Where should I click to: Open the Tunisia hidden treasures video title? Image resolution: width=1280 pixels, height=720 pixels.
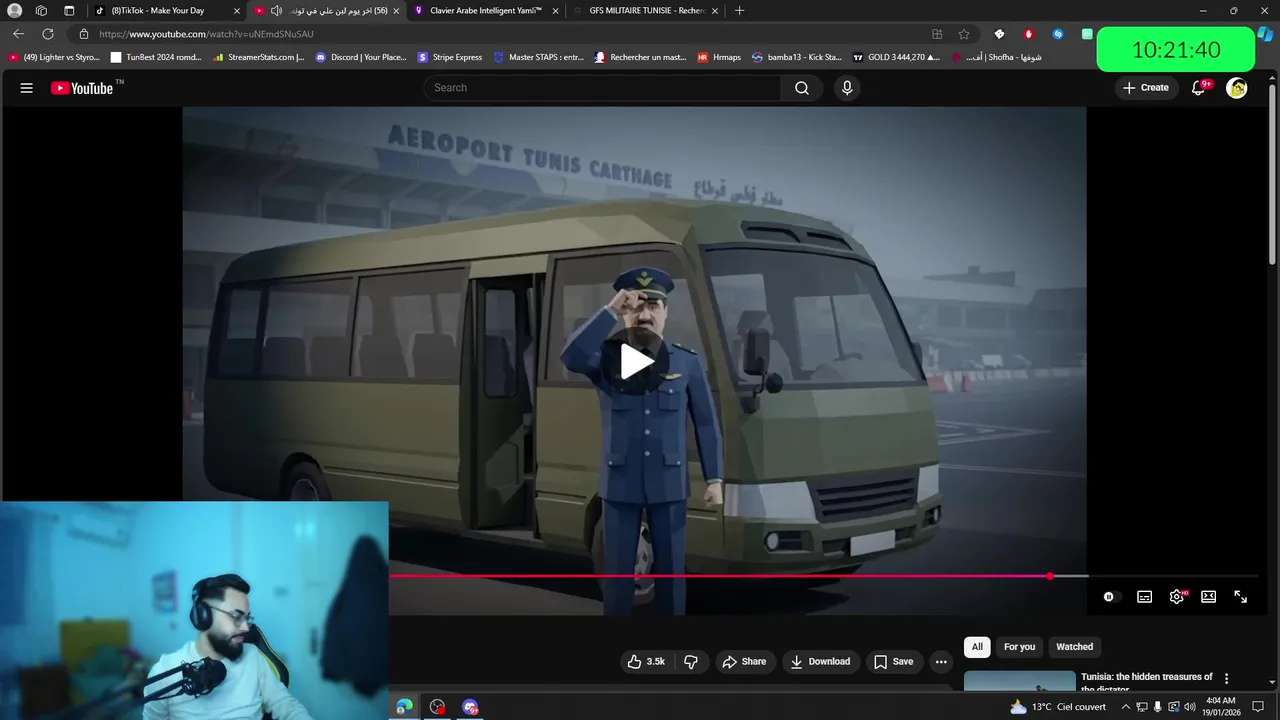coord(1147,683)
